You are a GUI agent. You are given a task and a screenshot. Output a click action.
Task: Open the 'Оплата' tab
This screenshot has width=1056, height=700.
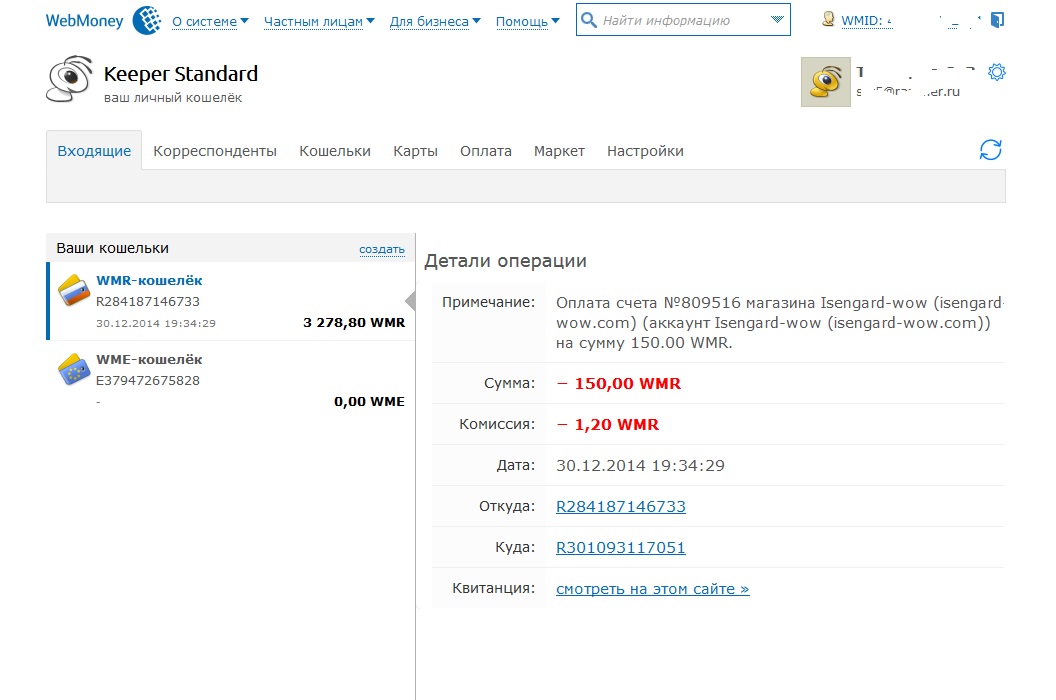click(x=486, y=151)
